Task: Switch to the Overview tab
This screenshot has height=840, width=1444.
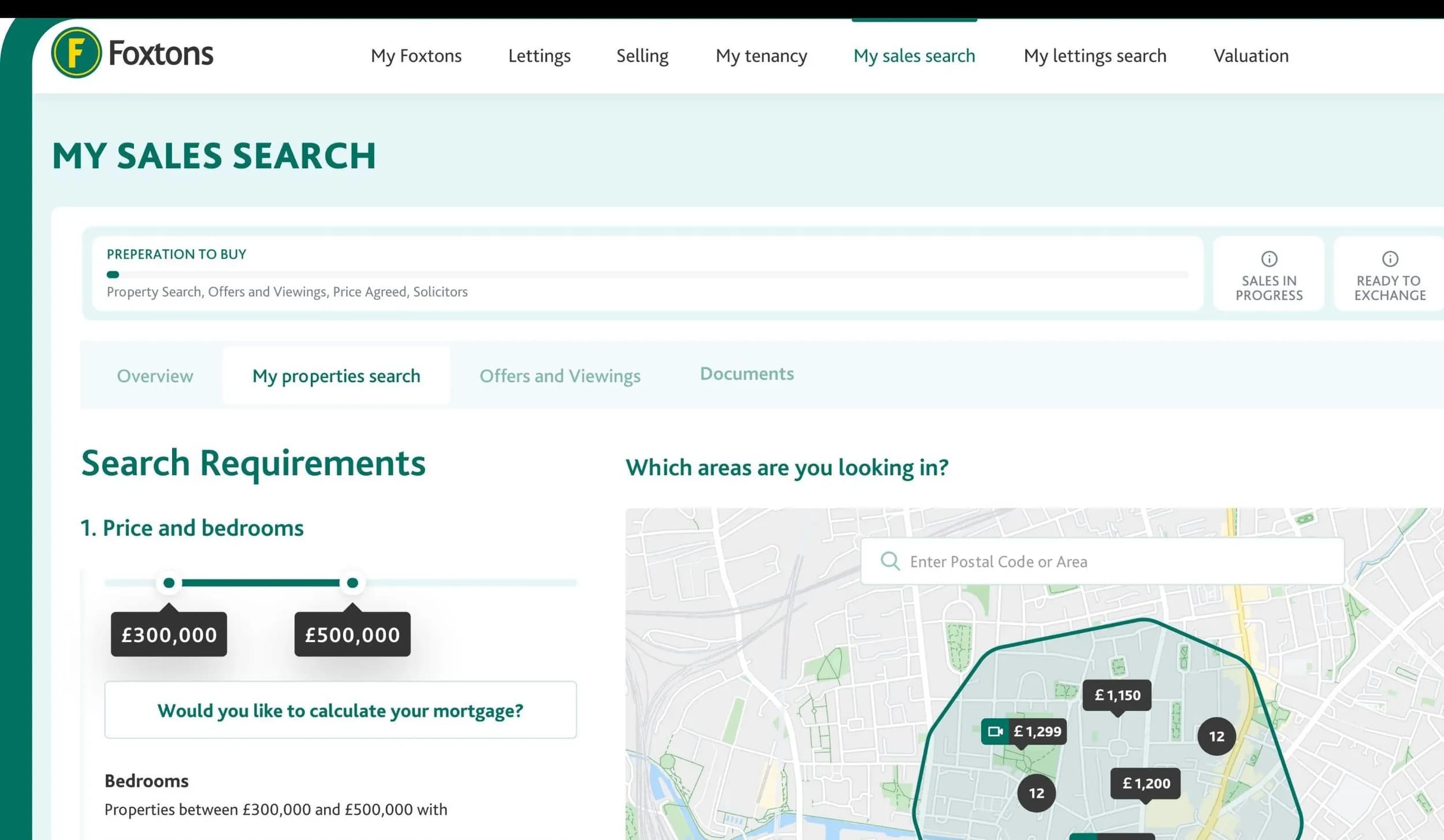Action: tap(155, 376)
